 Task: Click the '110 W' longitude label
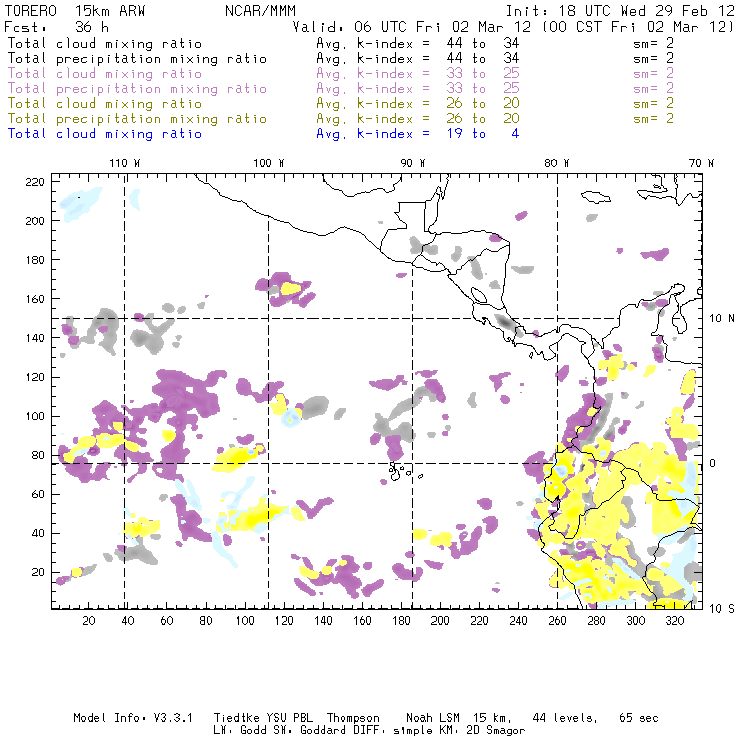click(x=125, y=163)
